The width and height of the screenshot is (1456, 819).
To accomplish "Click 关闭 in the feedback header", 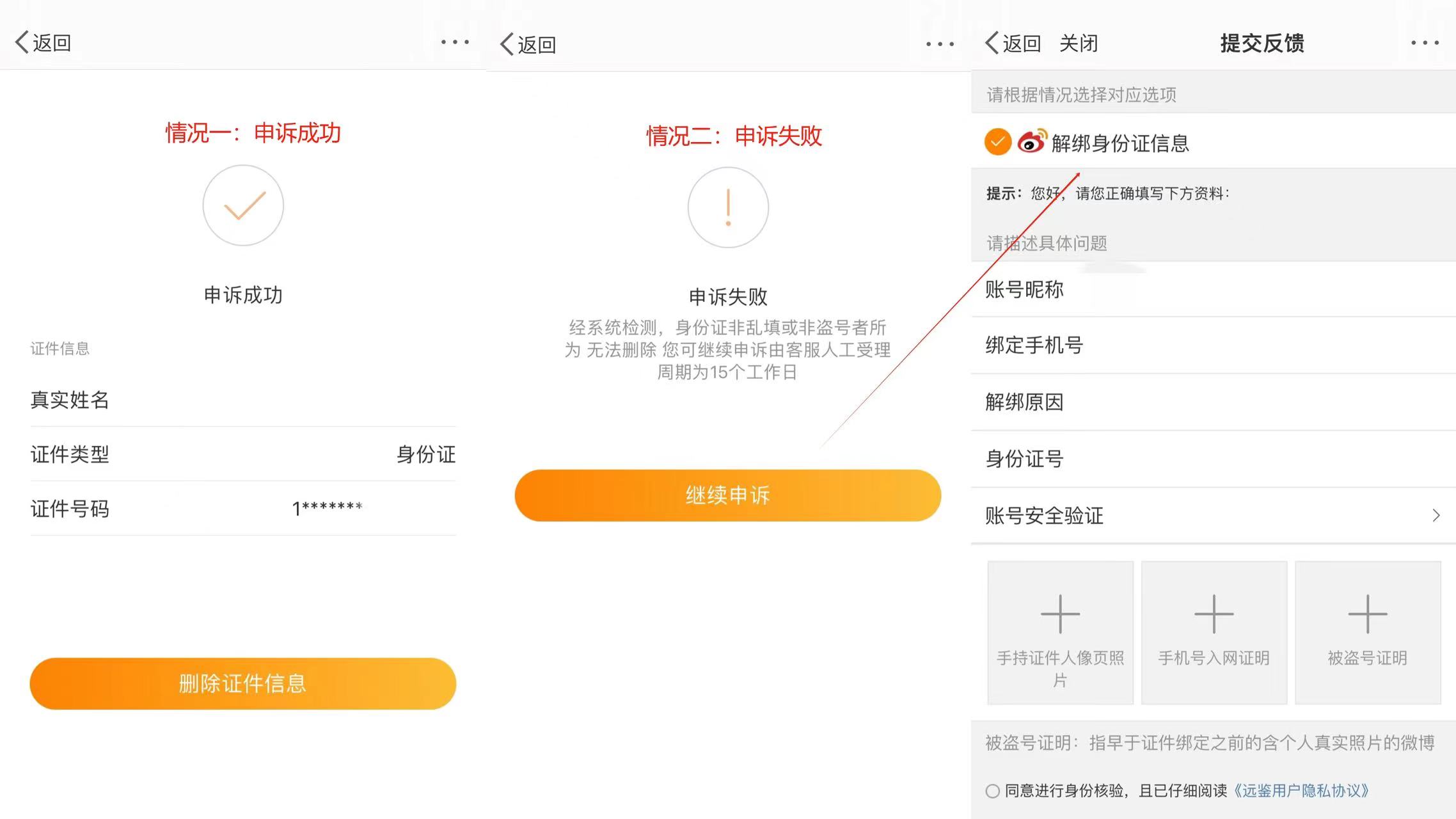I will tap(1079, 44).
